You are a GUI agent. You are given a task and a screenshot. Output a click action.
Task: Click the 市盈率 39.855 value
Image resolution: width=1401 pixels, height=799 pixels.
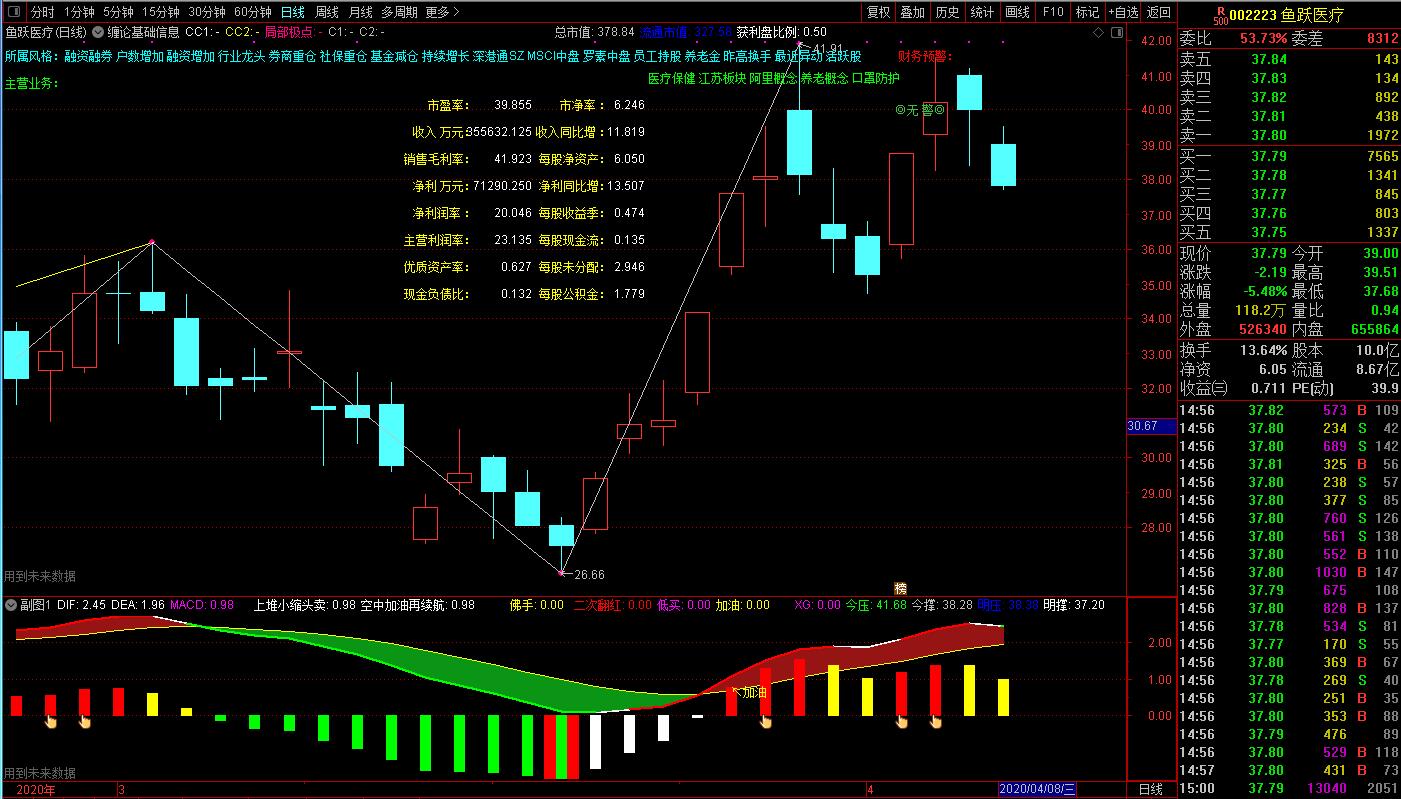513,104
